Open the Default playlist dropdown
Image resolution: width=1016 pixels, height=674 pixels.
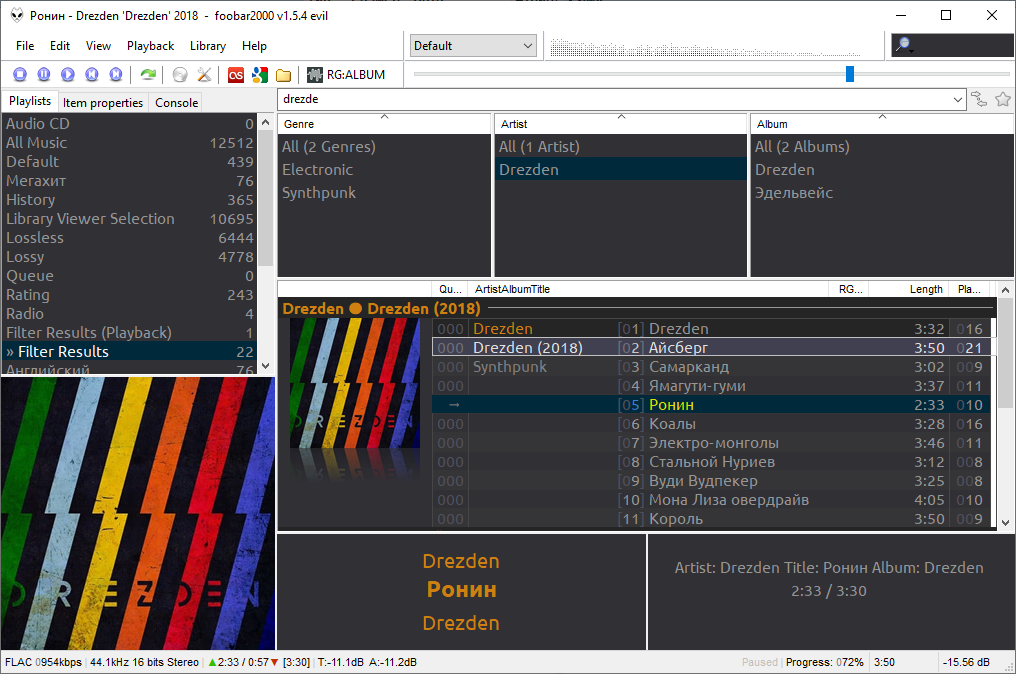click(474, 46)
